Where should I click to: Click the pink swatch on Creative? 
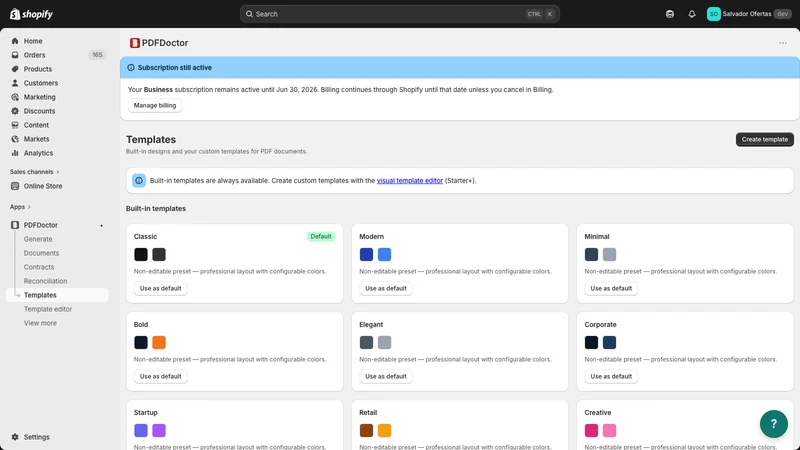[x=609, y=430]
